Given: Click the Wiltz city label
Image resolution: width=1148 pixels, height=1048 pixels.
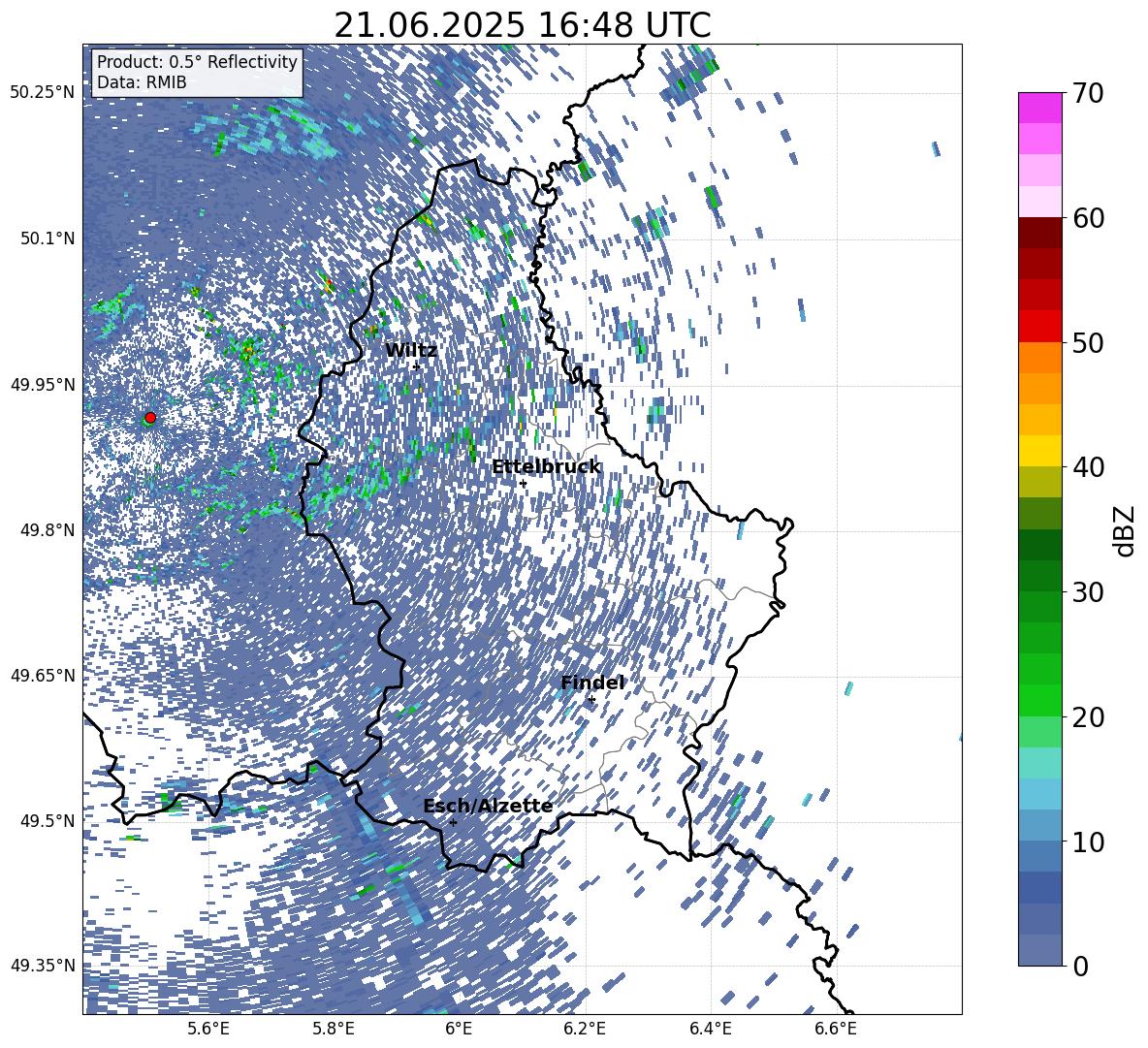Looking at the screenshot, I should coord(411,351).
